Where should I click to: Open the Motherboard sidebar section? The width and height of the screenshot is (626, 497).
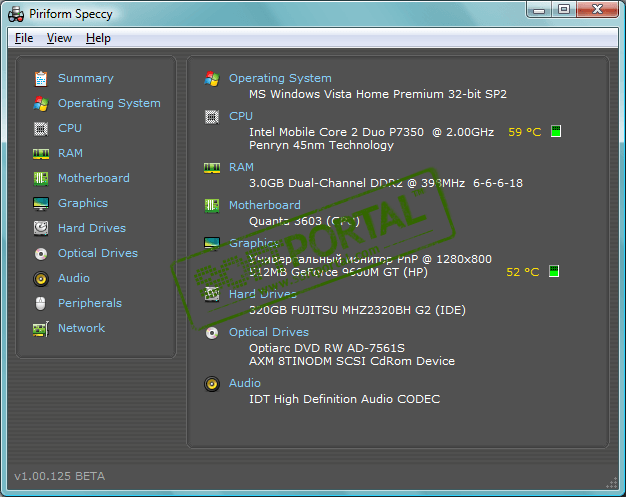click(94, 178)
